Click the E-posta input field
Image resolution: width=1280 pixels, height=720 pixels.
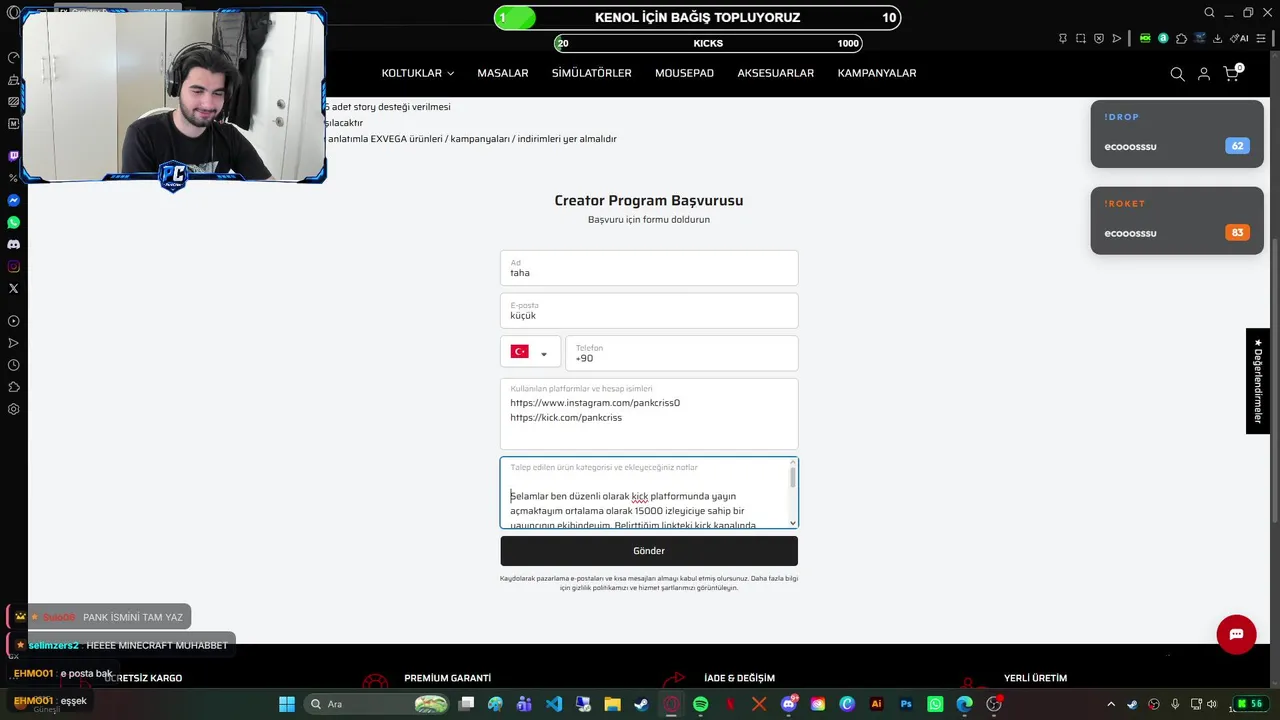(x=649, y=310)
